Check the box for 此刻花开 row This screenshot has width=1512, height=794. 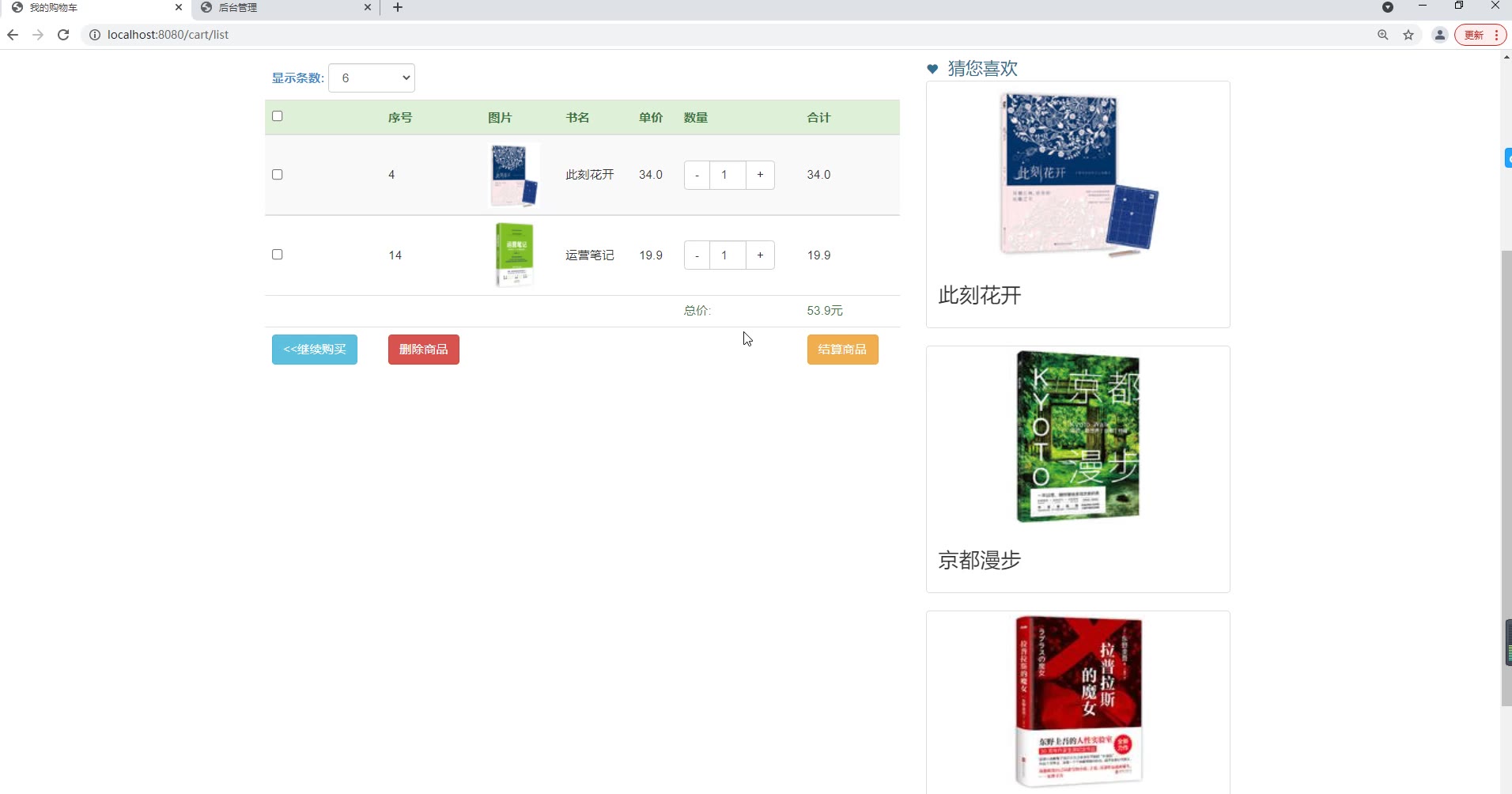click(278, 175)
